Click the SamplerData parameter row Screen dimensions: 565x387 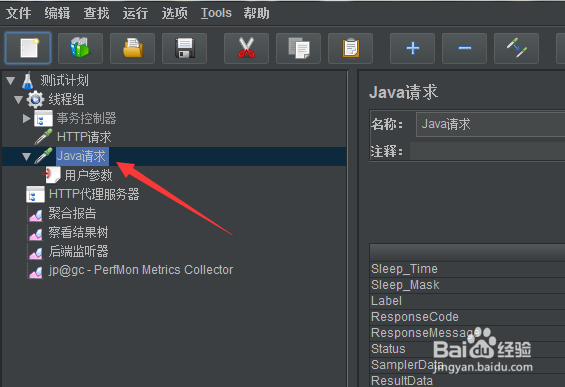click(x=468, y=365)
